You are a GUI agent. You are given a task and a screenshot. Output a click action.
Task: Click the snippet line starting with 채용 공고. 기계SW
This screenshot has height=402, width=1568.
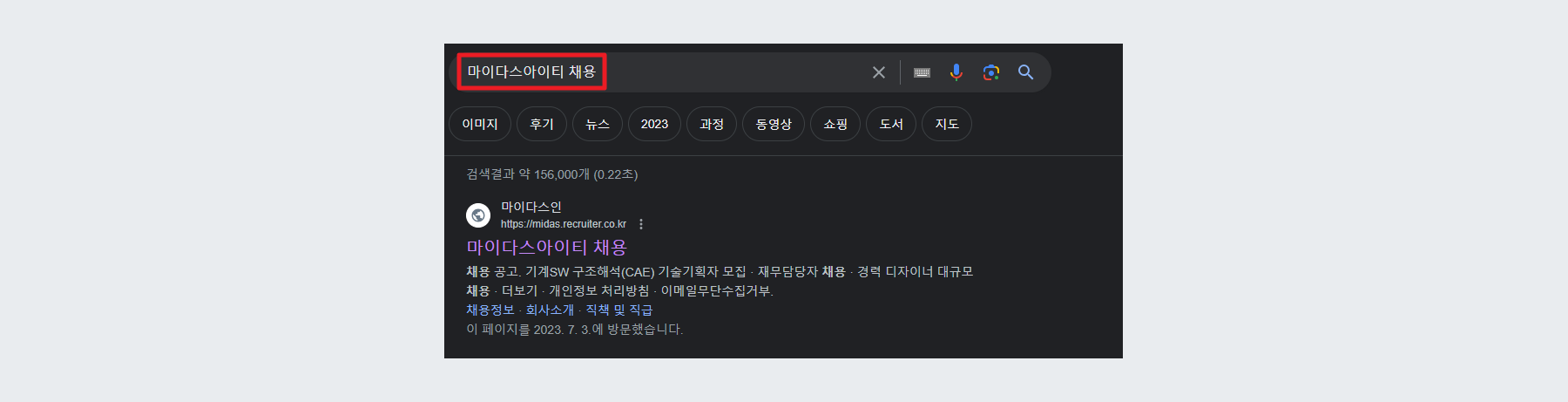(x=720, y=271)
